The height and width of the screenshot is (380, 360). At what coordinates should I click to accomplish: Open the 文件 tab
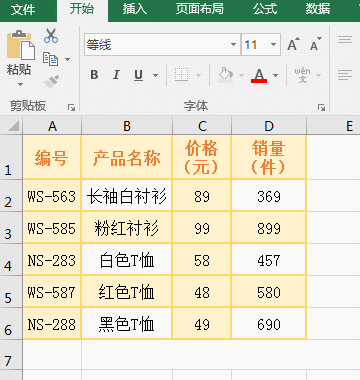click(23, 10)
